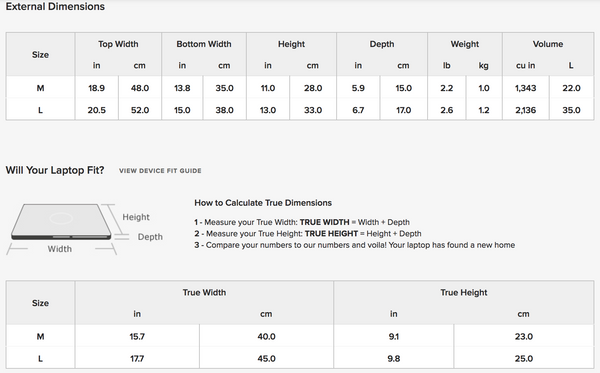Select the True Width header
This screenshot has width=600, height=373.
pyautogui.click(x=204, y=292)
